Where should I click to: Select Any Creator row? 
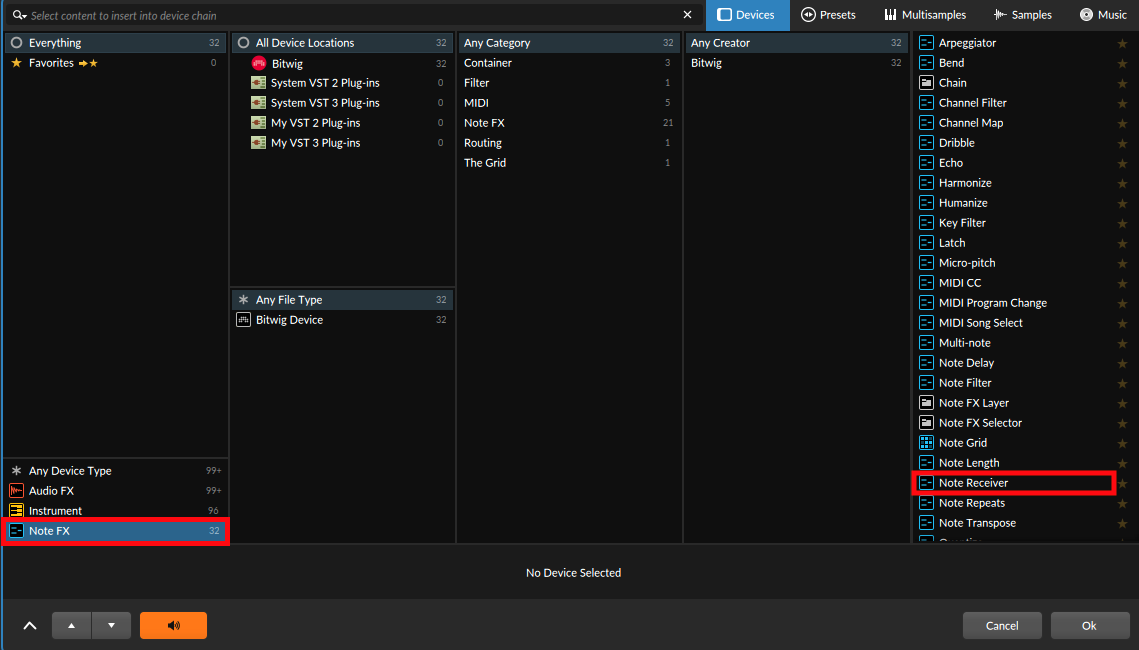(x=796, y=43)
